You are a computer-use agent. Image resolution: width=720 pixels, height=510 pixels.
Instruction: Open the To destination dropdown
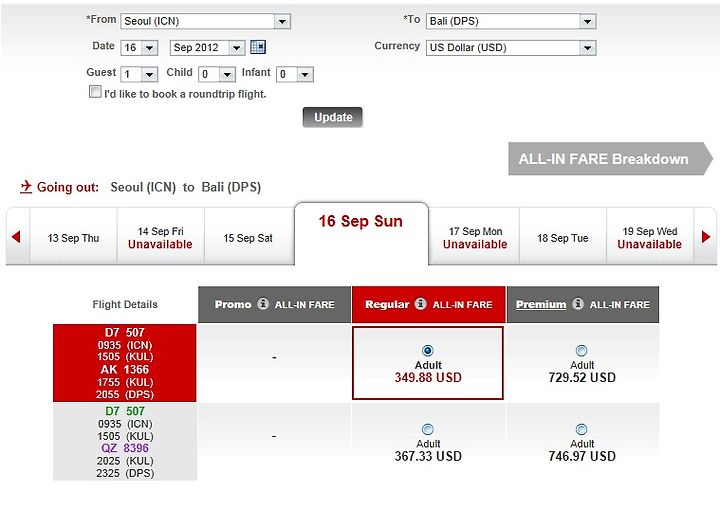(x=511, y=21)
